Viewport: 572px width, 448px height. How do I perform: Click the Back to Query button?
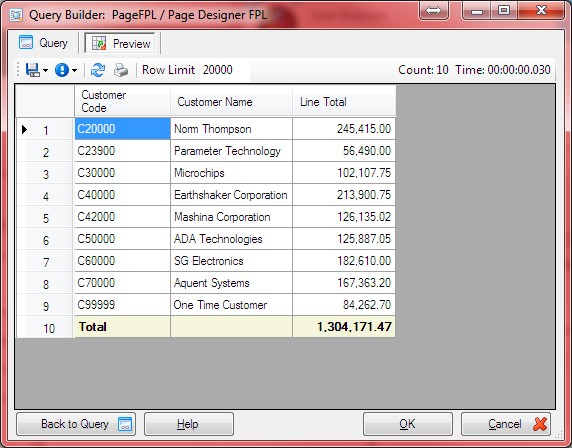click(76, 424)
